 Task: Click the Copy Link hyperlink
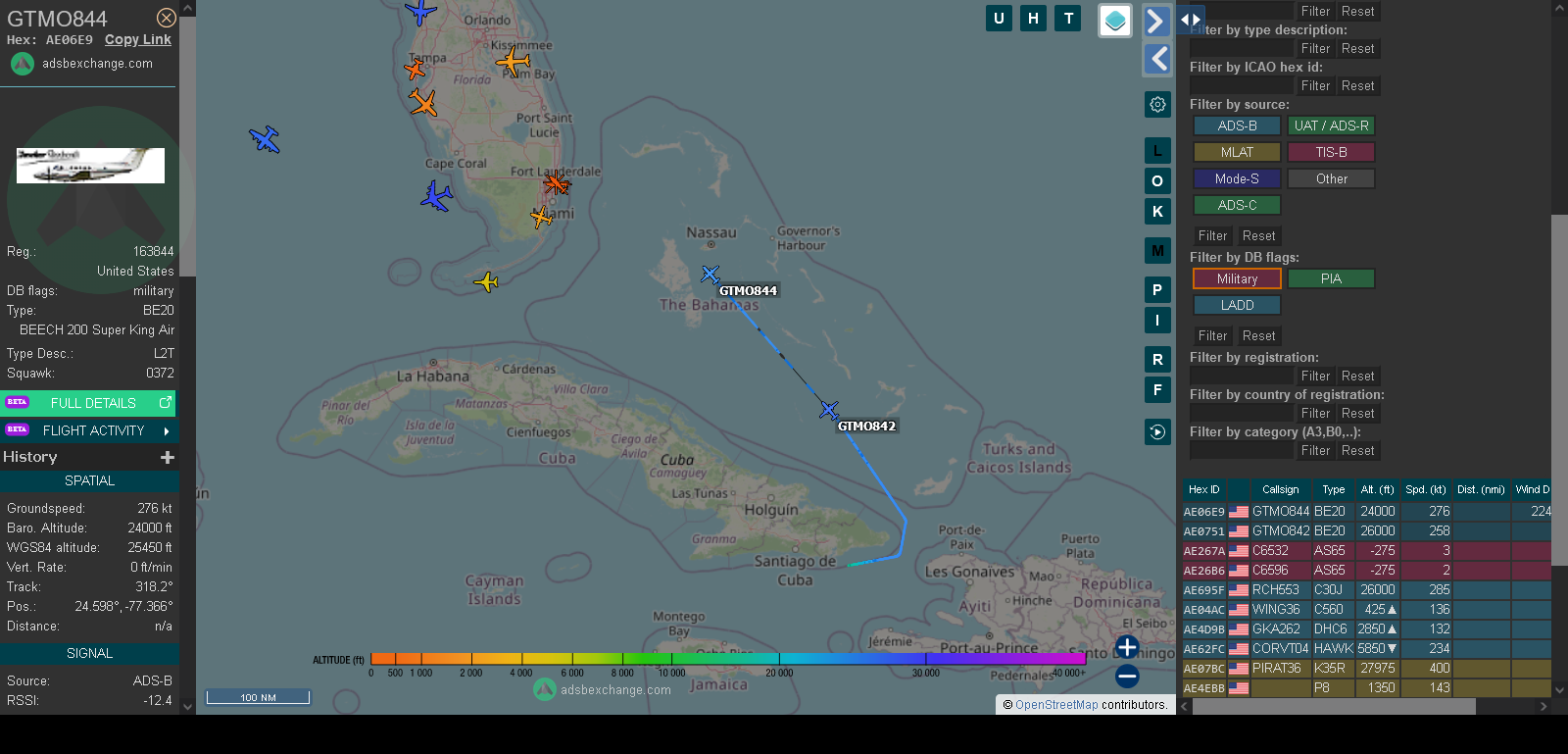(x=138, y=40)
